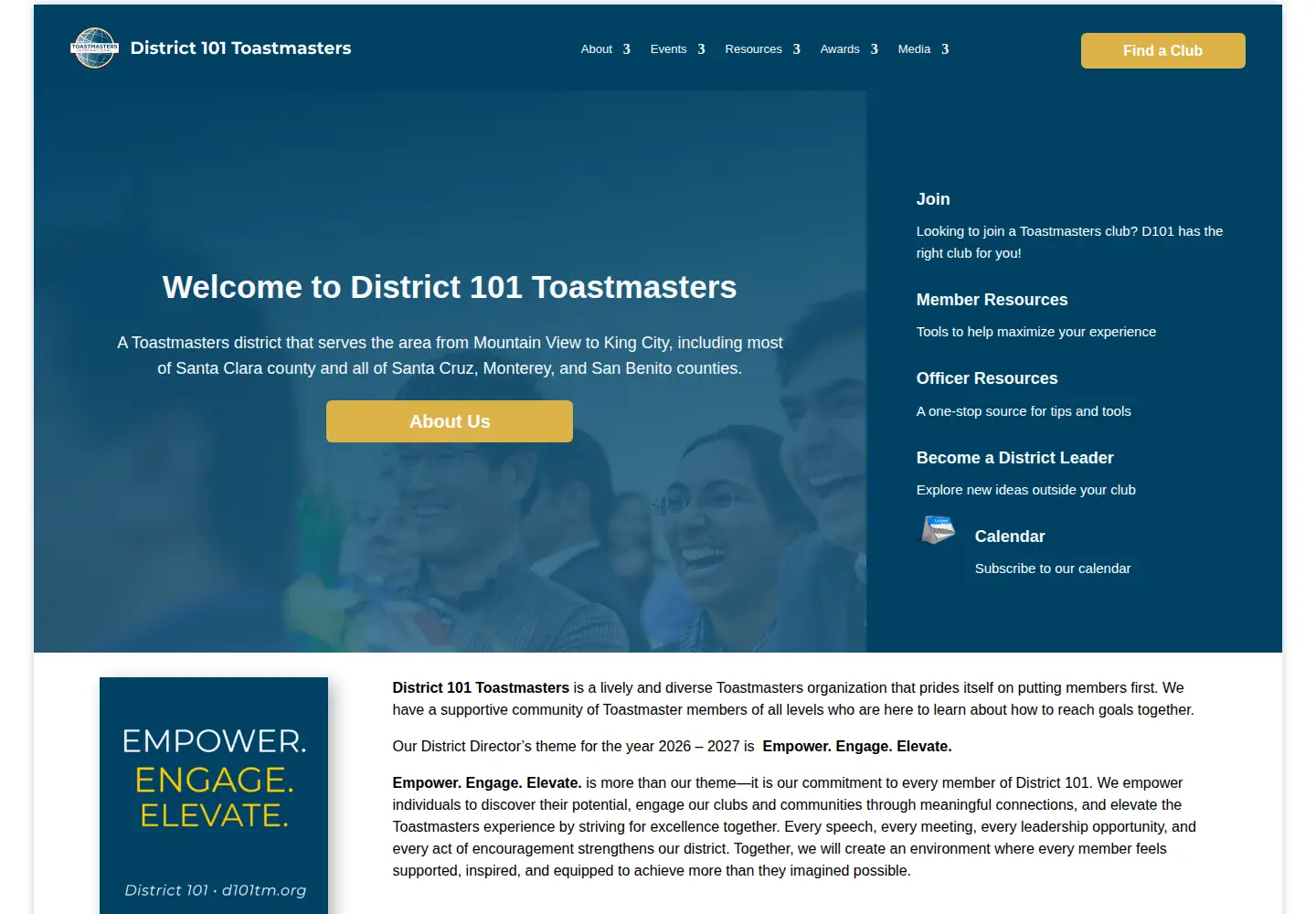The width and height of the screenshot is (1316, 914).
Task: Click the About Us button
Action: coord(450,421)
